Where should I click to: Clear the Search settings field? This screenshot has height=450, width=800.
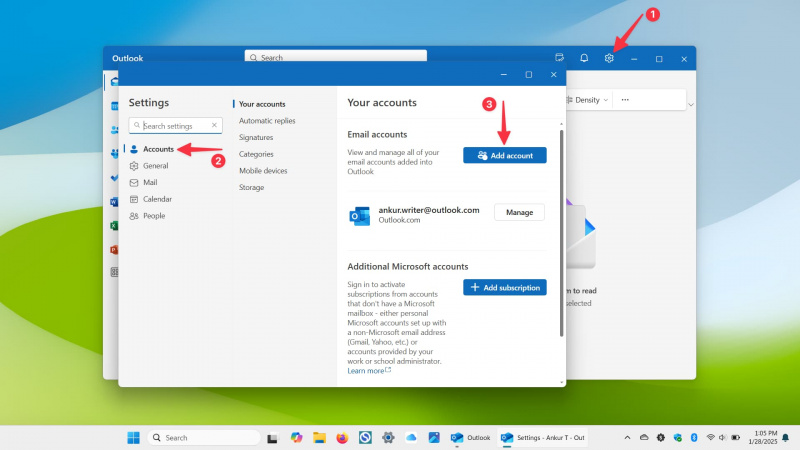(x=214, y=125)
